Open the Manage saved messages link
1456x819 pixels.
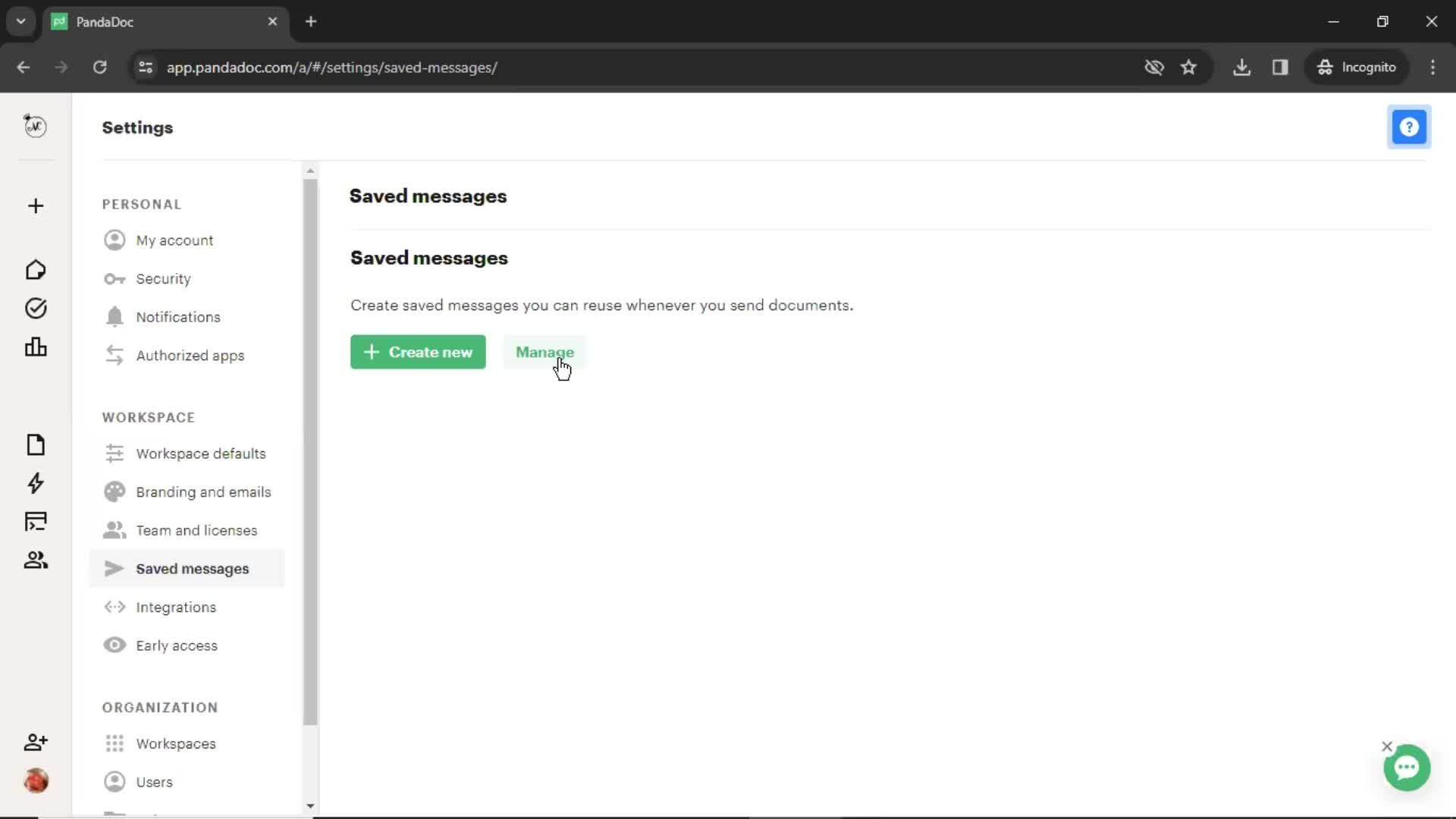click(545, 352)
